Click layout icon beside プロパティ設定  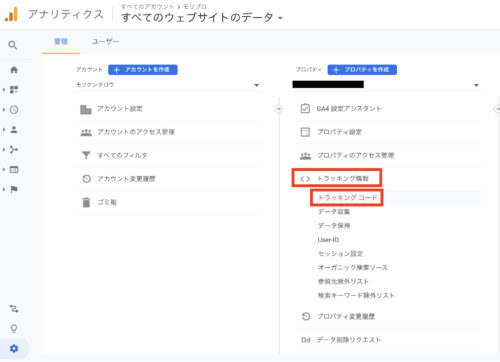(x=305, y=132)
